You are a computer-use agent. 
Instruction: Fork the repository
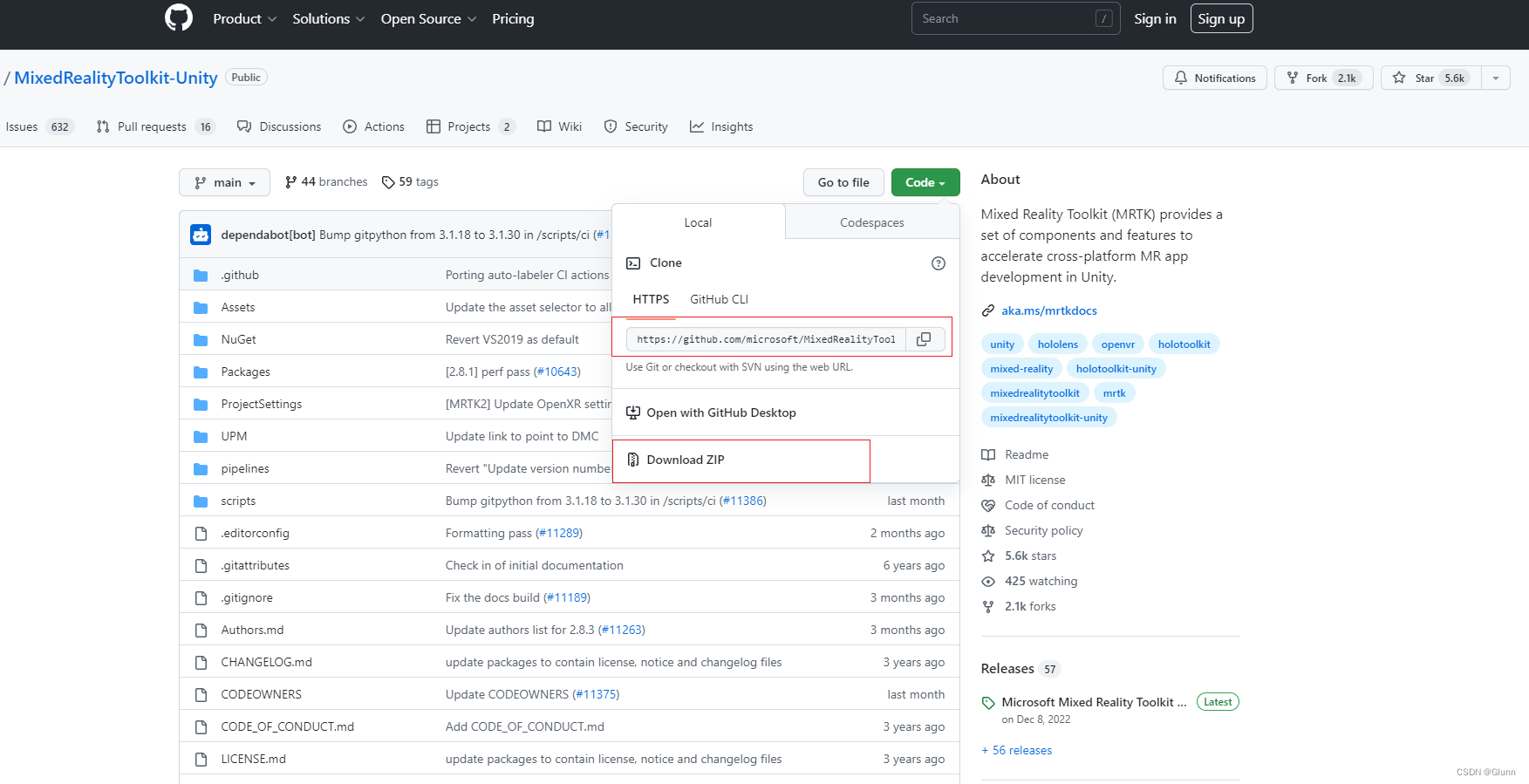[x=1324, y=78]
